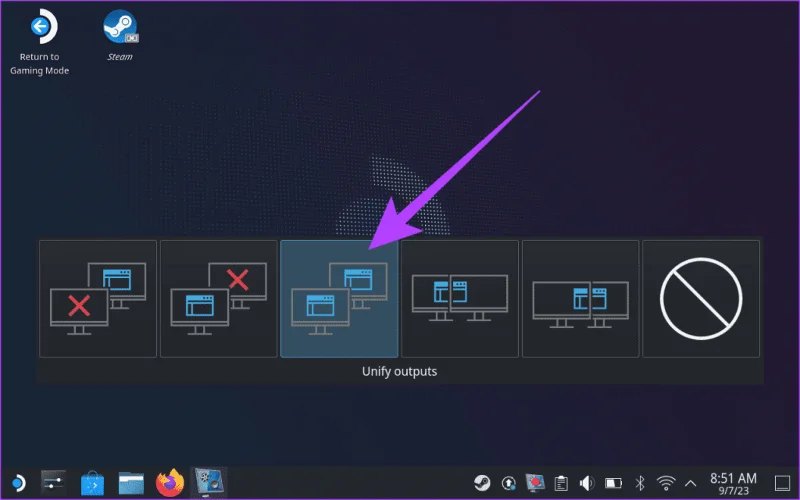The image size is (800, 500).
Task: Open Dolphin file manager in taskbar
Action: pyautogui.click(x=131, y=483)
